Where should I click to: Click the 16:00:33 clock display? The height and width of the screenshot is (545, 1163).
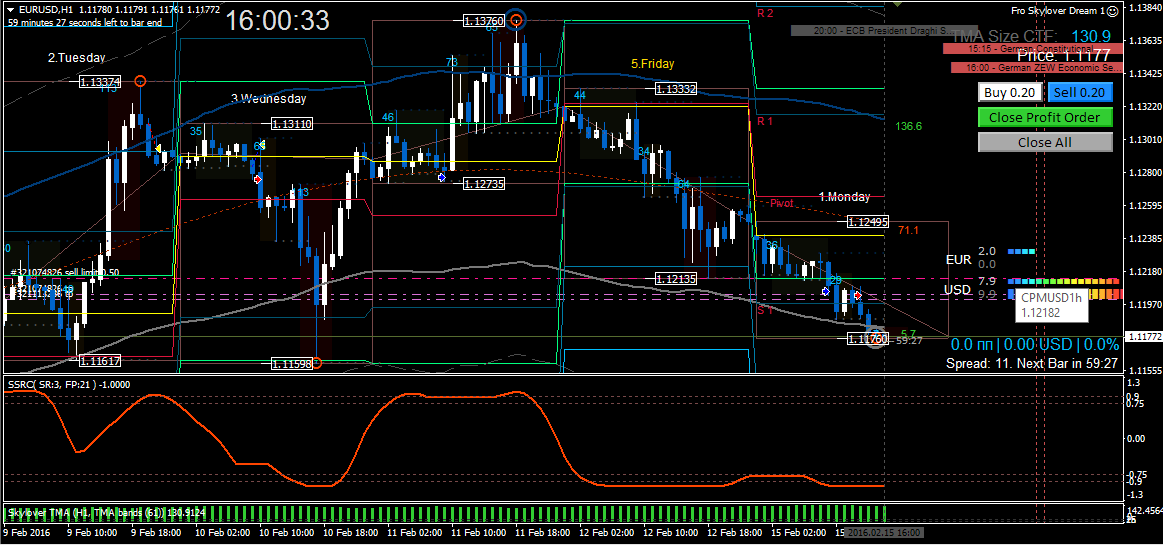[277, 20]
